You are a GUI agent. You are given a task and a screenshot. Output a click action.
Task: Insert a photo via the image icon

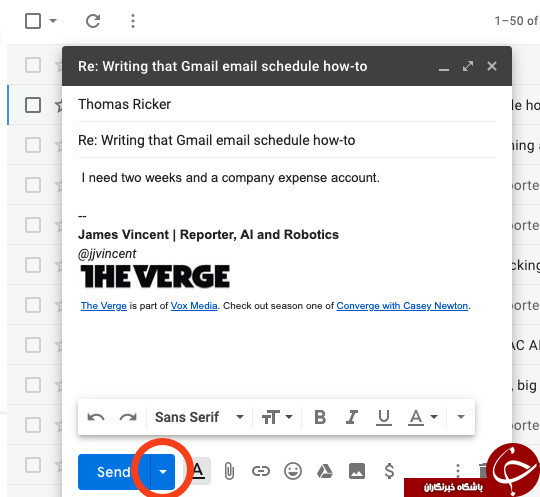[357, 471]
